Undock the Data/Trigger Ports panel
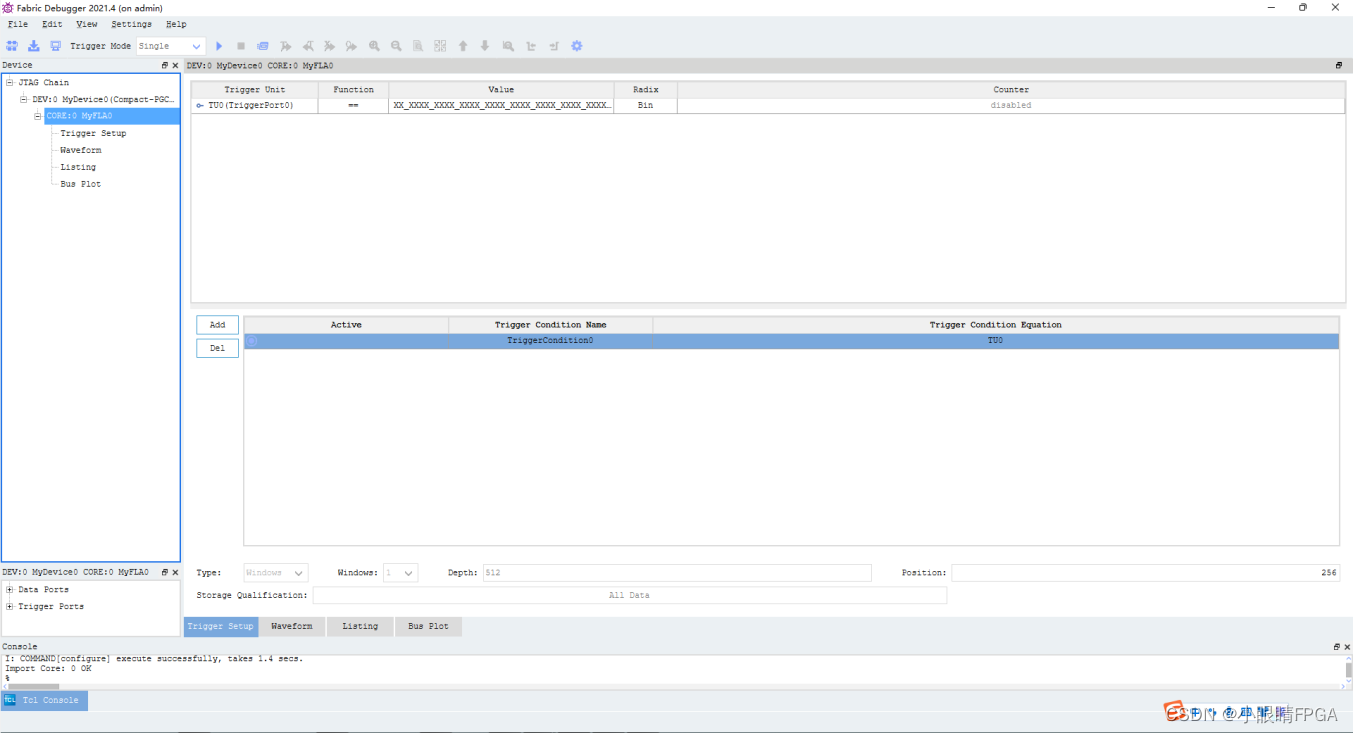 point(165,572)
